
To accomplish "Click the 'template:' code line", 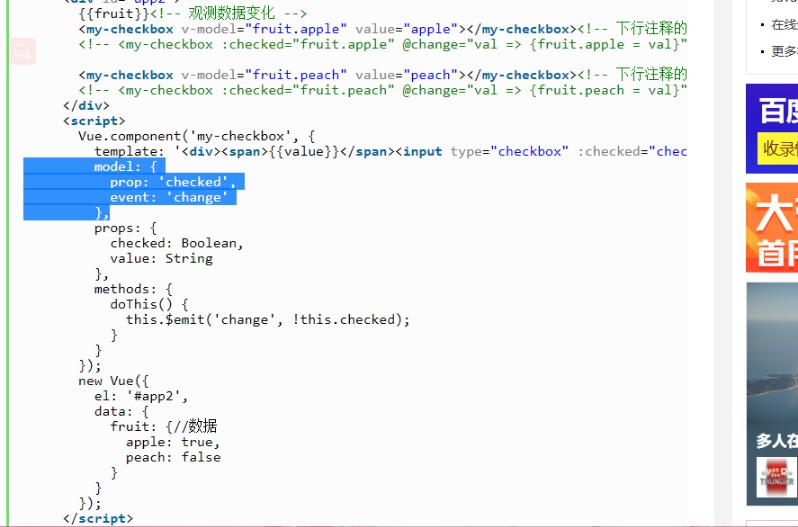I will (x=390, y=151).
